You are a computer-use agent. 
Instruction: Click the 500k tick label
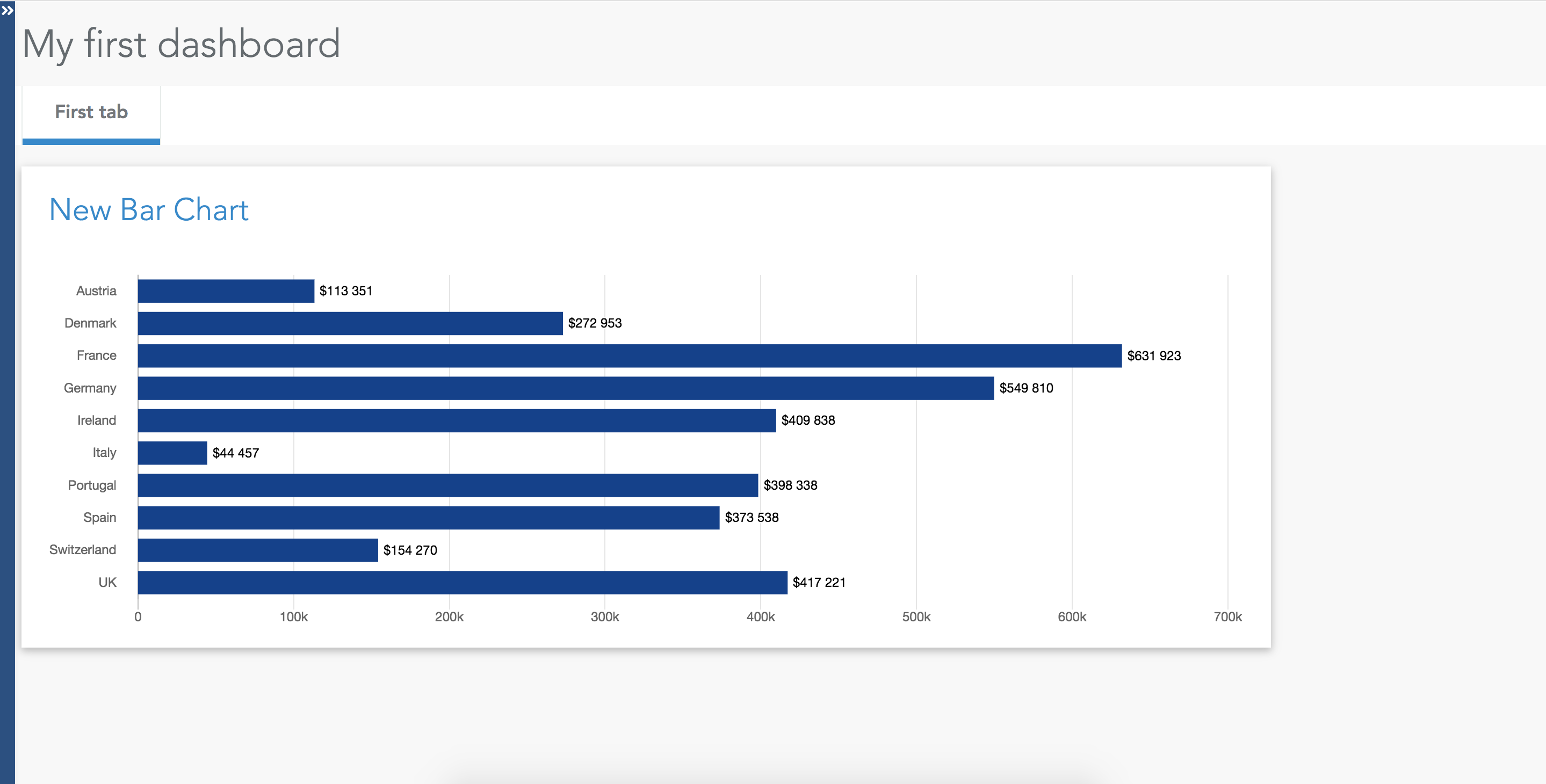(x=916, y=617)
